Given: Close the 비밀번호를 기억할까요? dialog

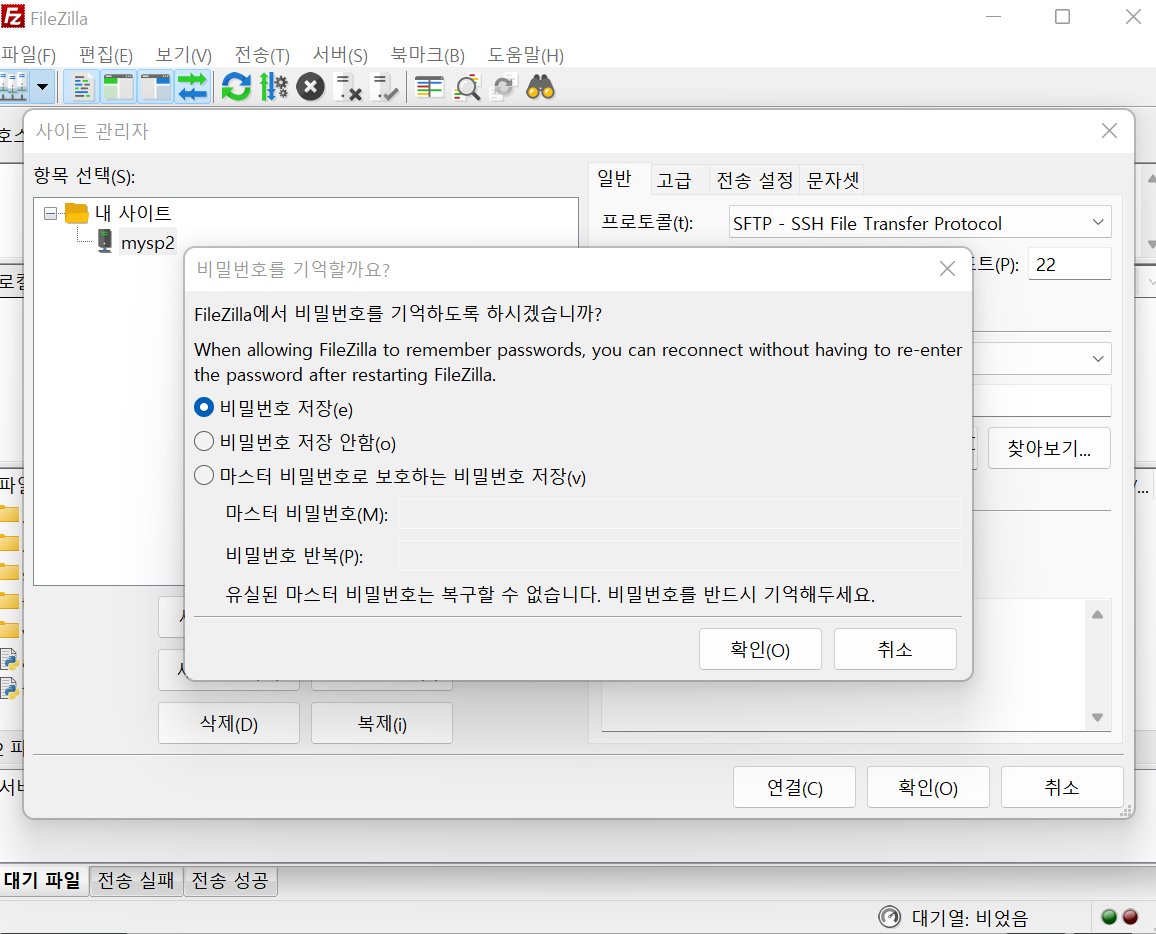Looking at the screenshot, I should click(947, 269).
